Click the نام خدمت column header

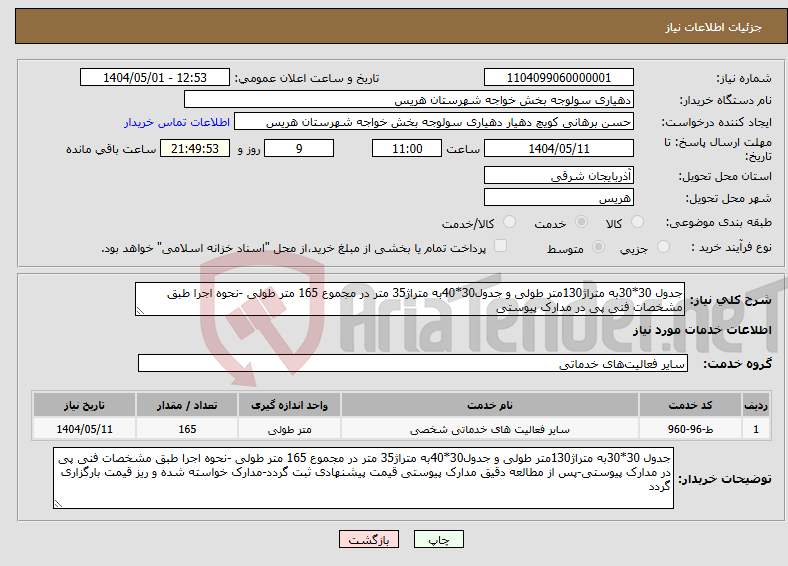pos(489,405)
